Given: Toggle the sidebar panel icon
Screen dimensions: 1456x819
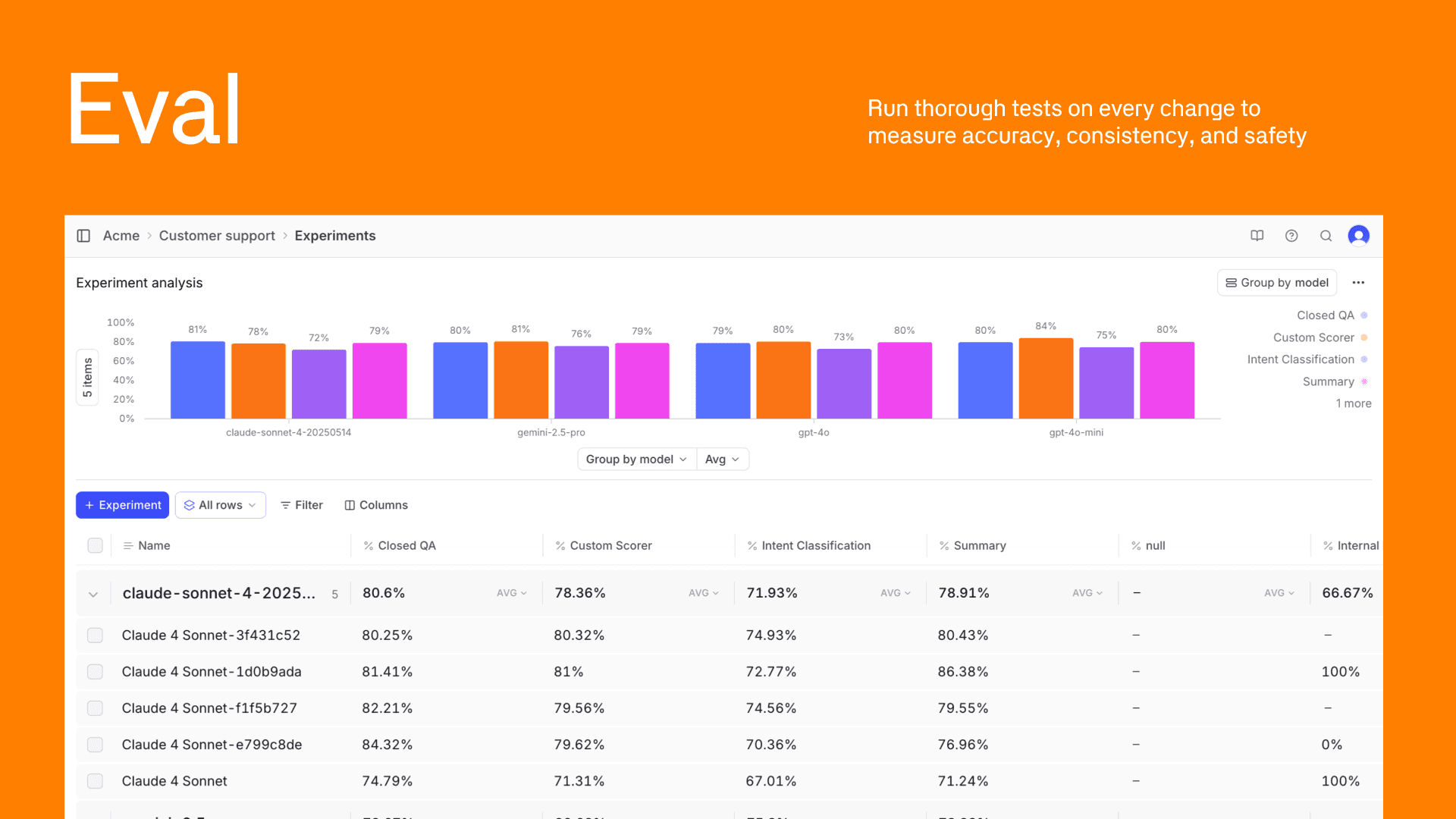Looking at the screenshot, I should click(x=83, y=236).
